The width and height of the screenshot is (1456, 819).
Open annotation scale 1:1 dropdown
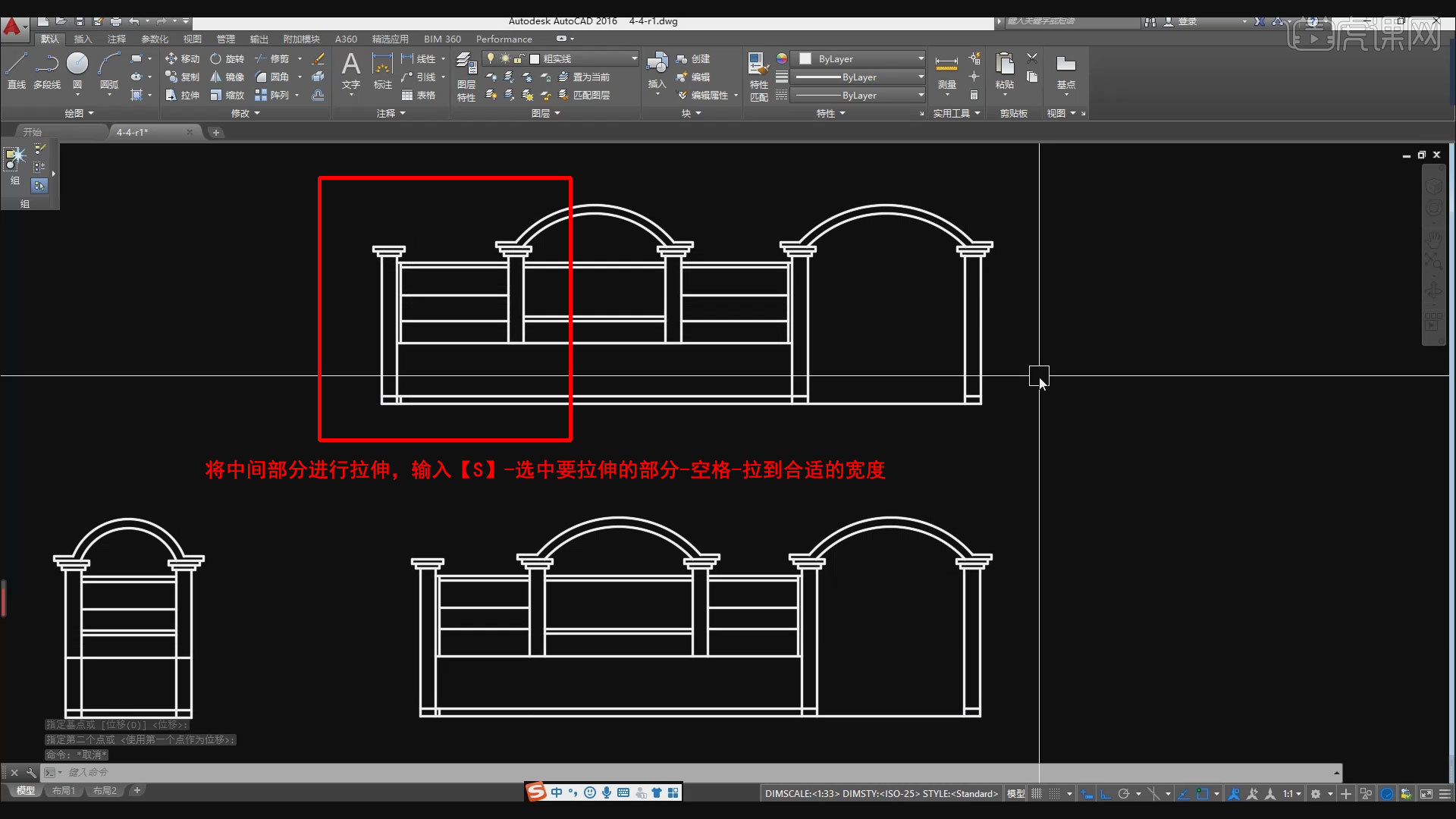(1292, 794)
